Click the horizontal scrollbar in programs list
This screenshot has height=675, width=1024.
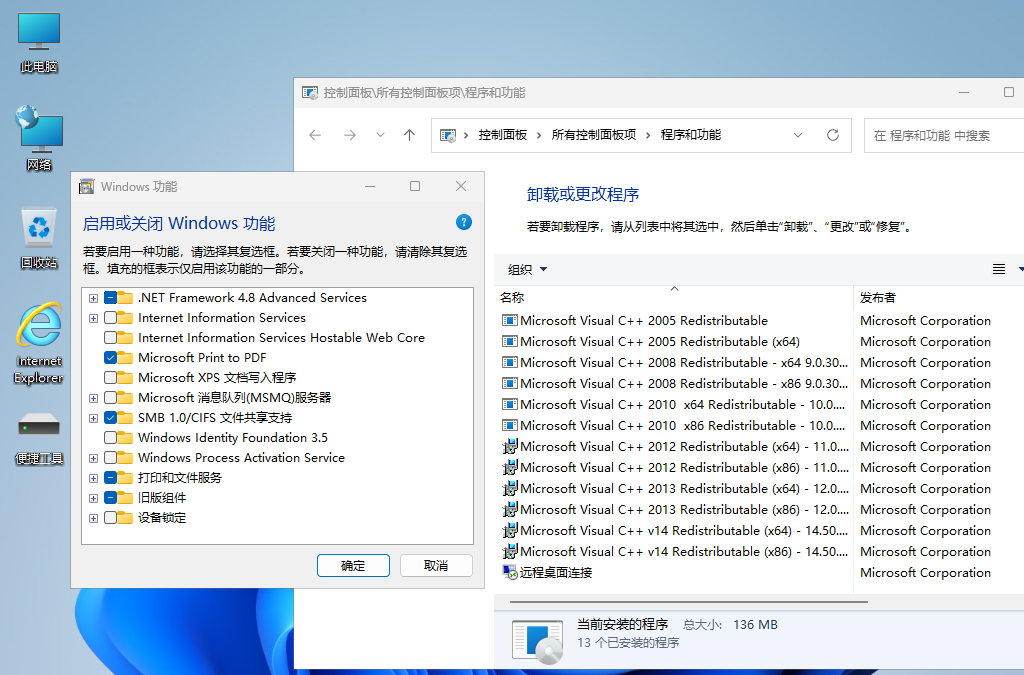tap(688, 601)
